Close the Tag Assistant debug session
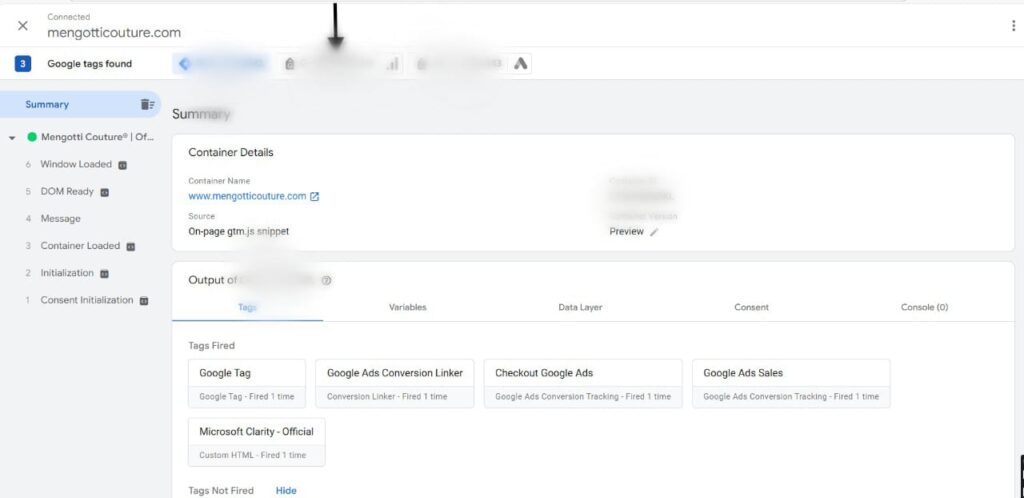 tap(23, 25)
